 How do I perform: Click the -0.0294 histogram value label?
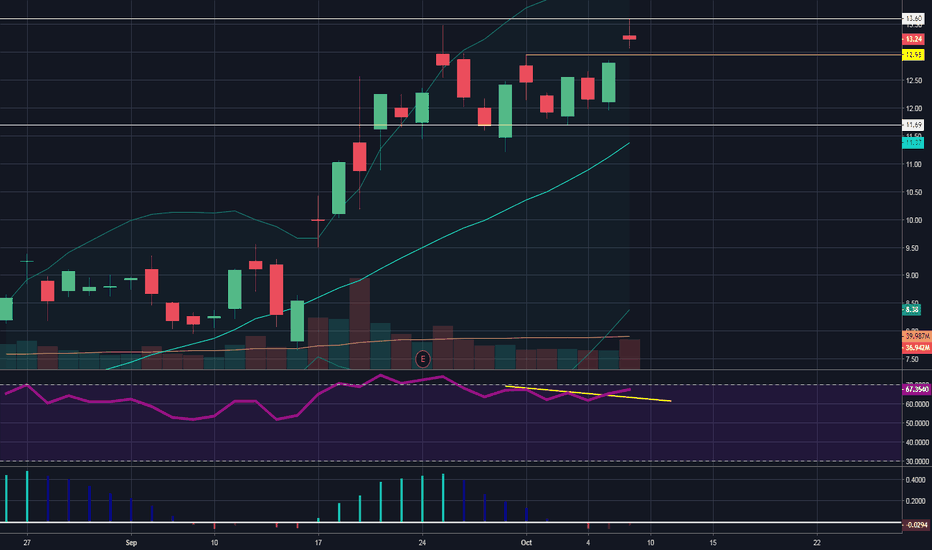pos(915,524)
